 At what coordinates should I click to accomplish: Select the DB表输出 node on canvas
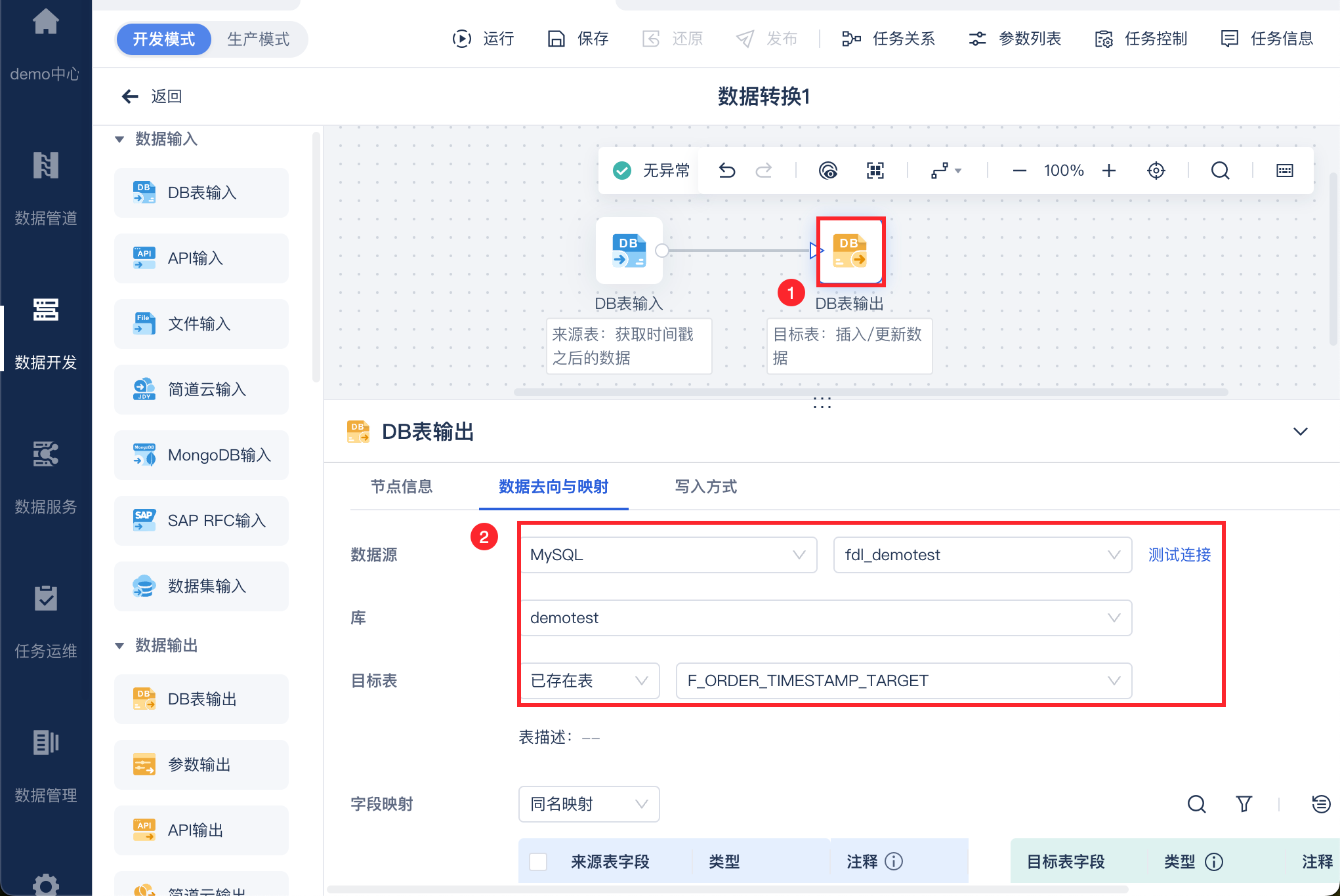pos(850,252)
